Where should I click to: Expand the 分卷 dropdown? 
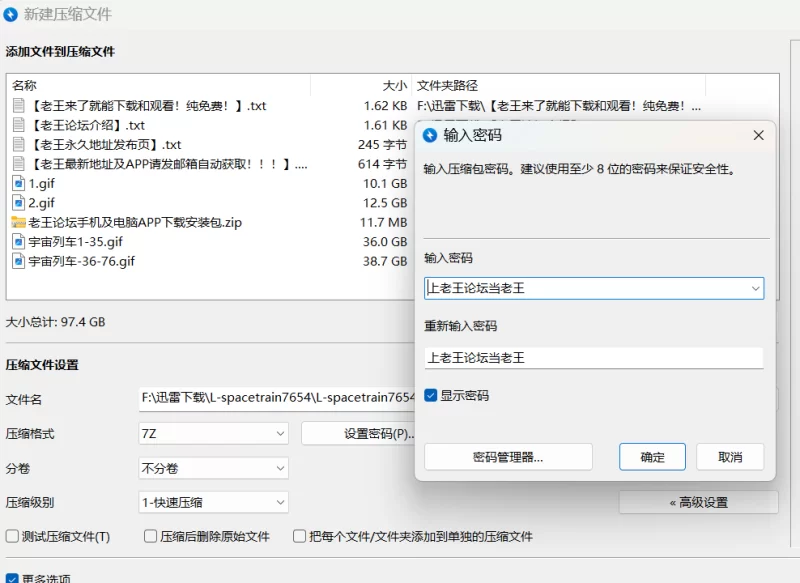tap(214, 468)
